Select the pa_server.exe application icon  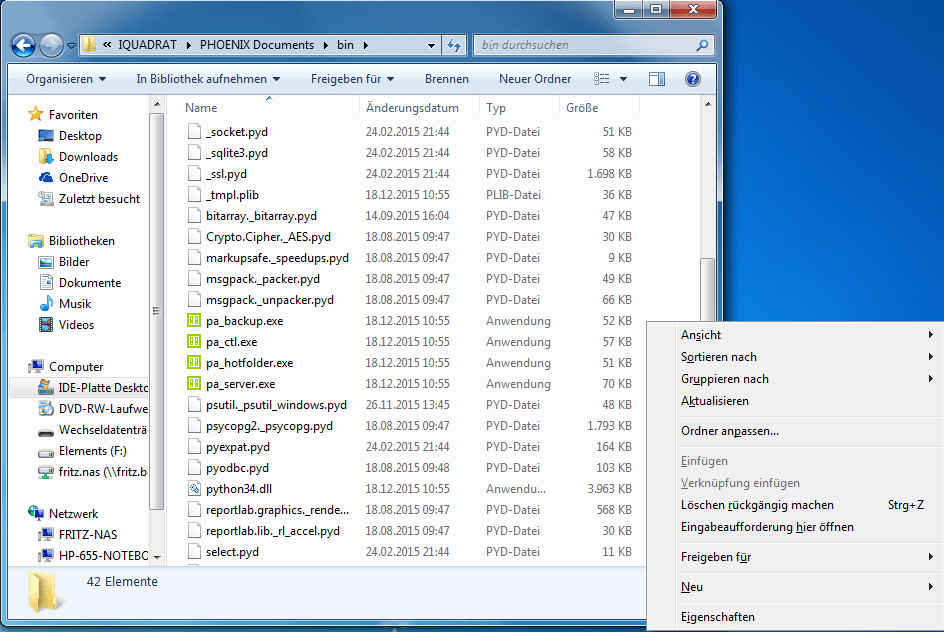click(194, 383)
